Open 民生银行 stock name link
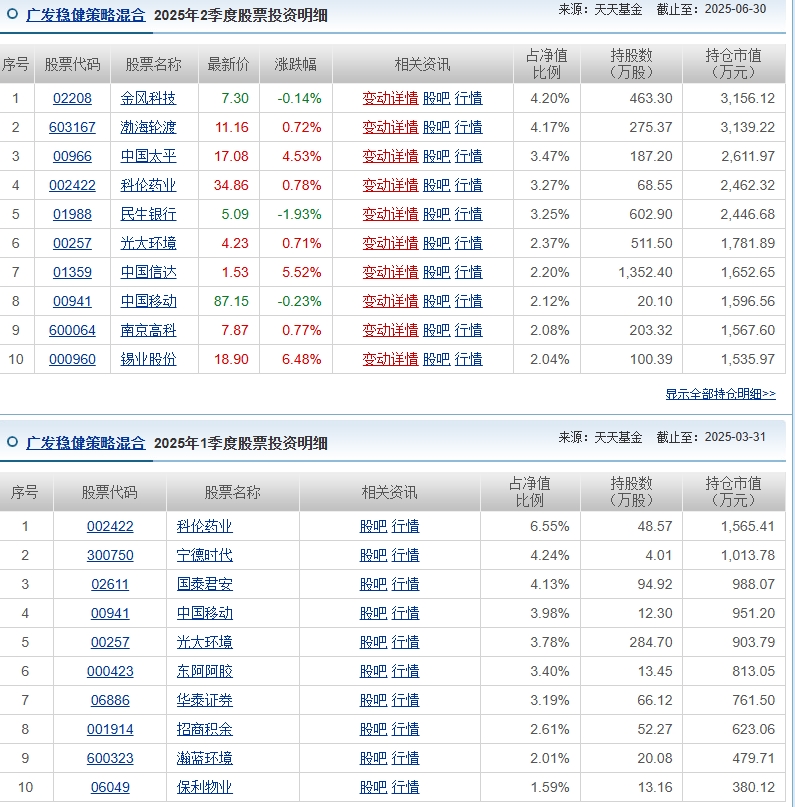This screenshot has height=807, width=795. [x=148, y=214]
